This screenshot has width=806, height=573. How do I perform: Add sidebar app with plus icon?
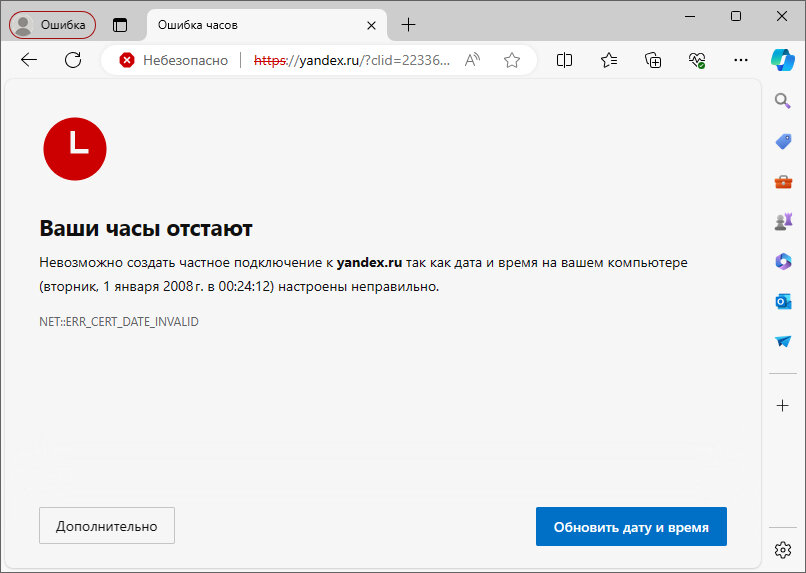(782, 405)
